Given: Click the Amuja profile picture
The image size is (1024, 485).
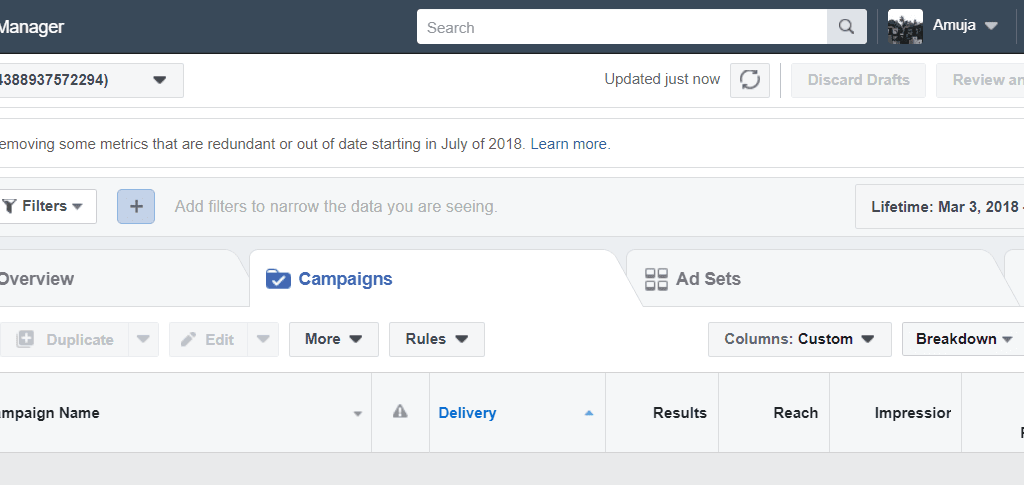Looking at the screenshot, I should [905, 27].
